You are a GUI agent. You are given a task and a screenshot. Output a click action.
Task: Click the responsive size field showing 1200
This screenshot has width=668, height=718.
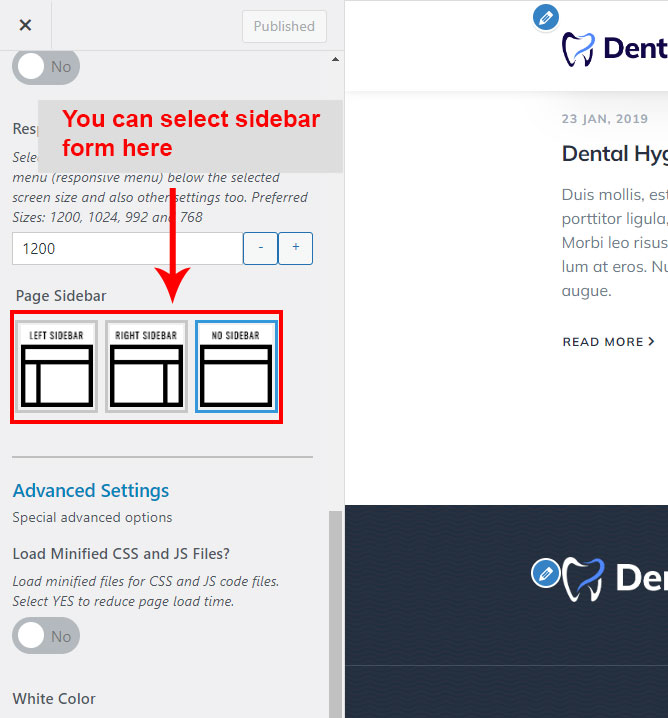[x=126, y=249]
